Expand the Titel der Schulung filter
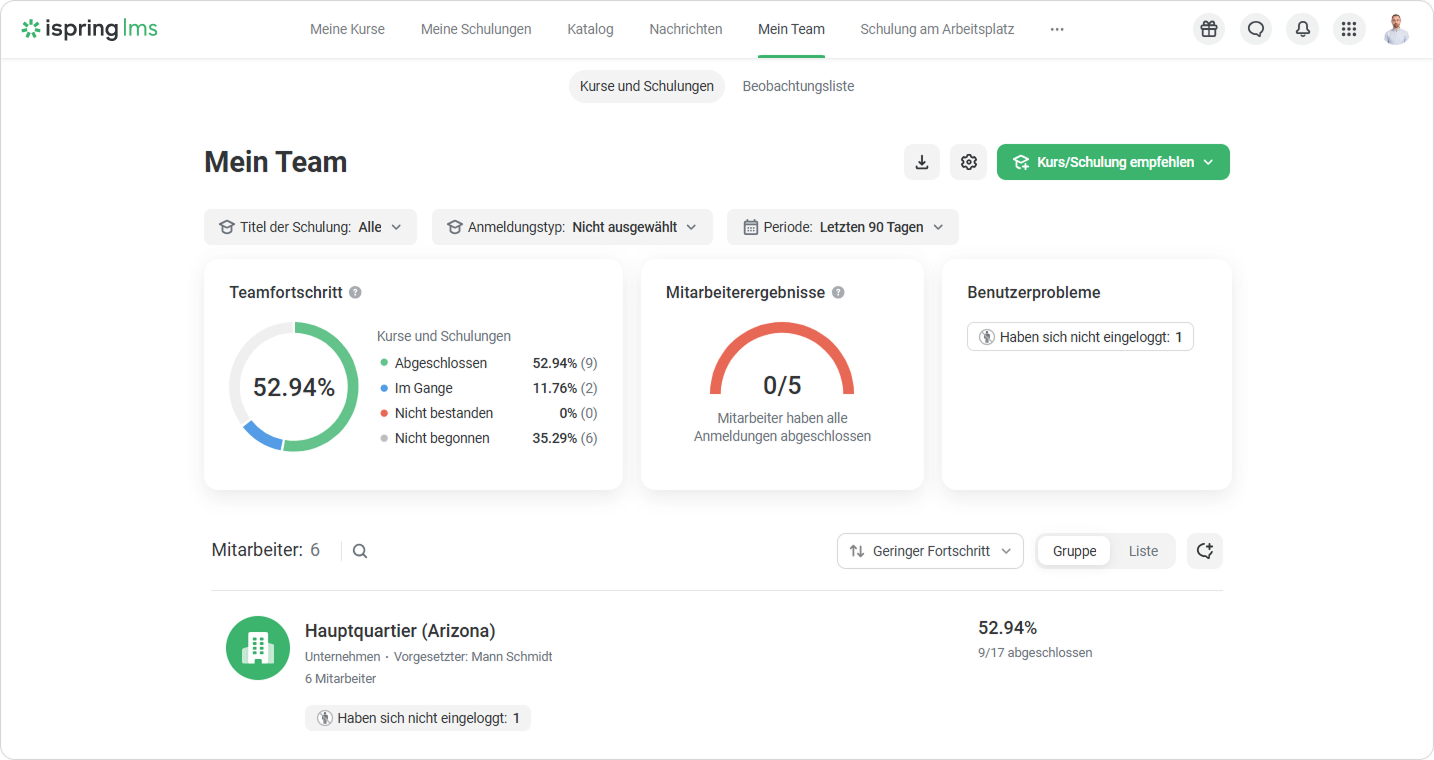This screenshot has width=1434, height=760. (310, 227)
